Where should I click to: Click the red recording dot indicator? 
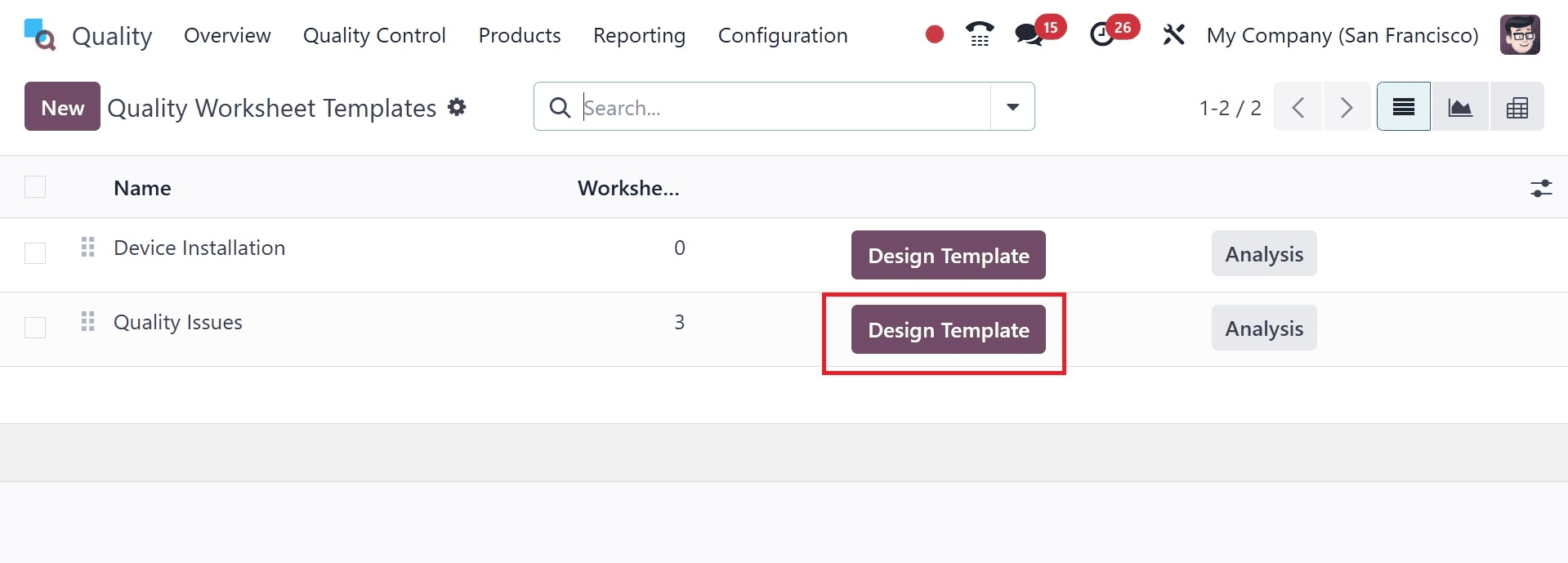935,34
